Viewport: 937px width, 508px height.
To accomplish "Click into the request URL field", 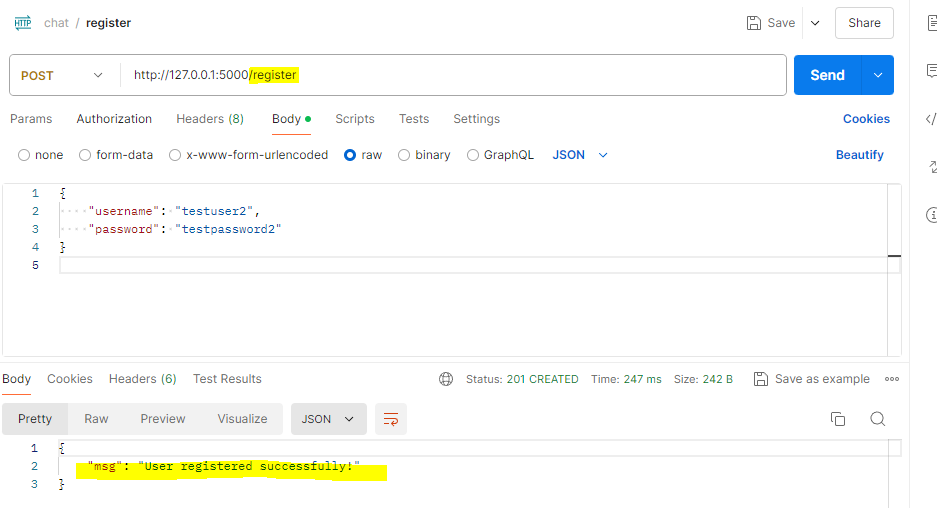I will coord(454,75).
